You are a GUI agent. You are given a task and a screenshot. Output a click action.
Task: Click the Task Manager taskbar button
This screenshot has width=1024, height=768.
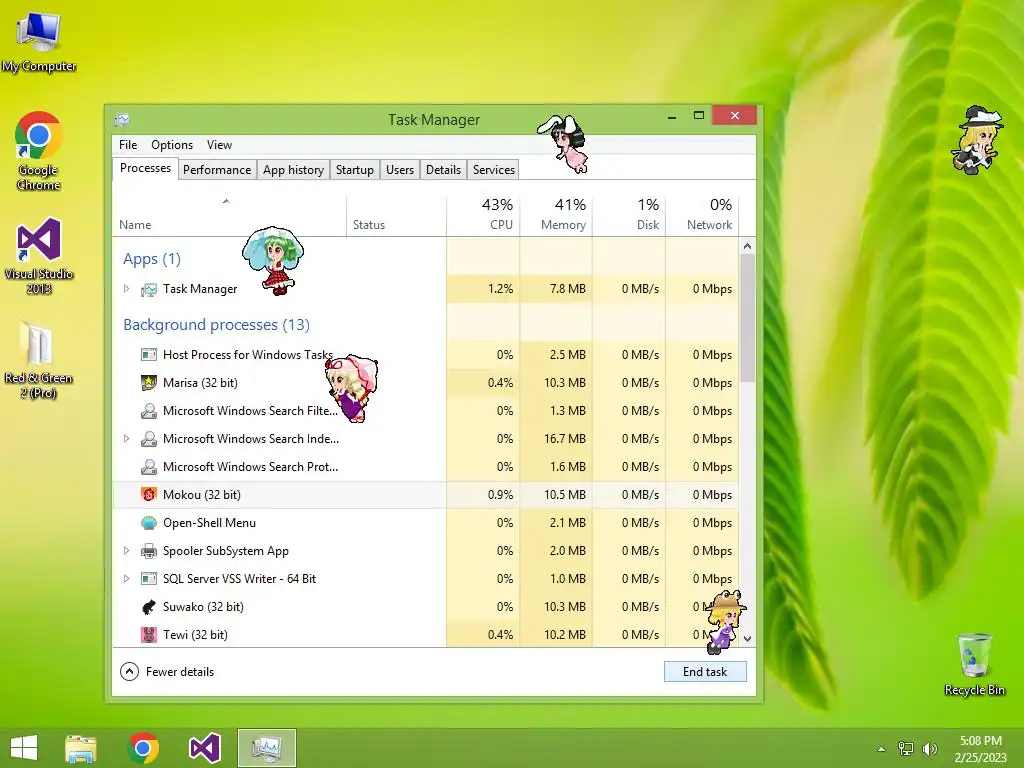[266, 748]
